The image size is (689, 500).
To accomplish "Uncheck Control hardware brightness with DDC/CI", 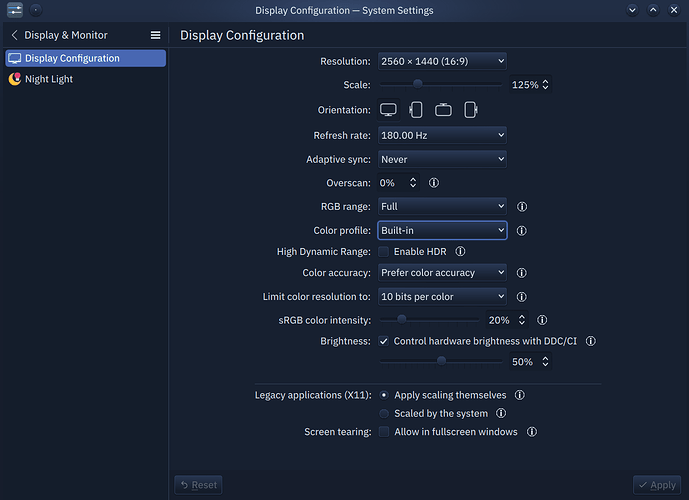I will coord(384,341).
